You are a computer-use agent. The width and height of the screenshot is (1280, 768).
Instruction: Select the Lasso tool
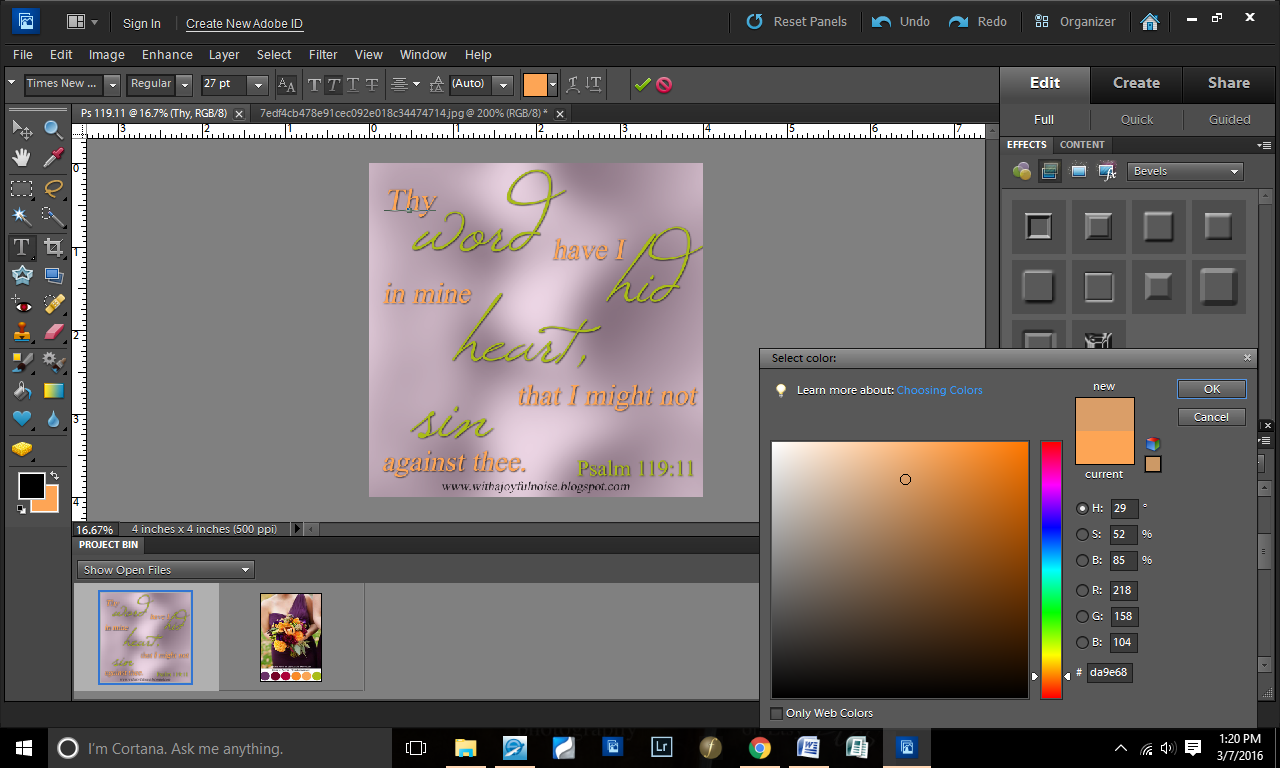coord(53,188)
